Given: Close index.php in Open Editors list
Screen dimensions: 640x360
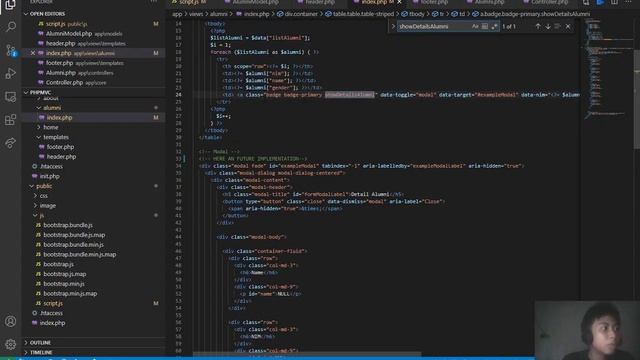Looking at the screenshot, I should click(x=33, y=53).
